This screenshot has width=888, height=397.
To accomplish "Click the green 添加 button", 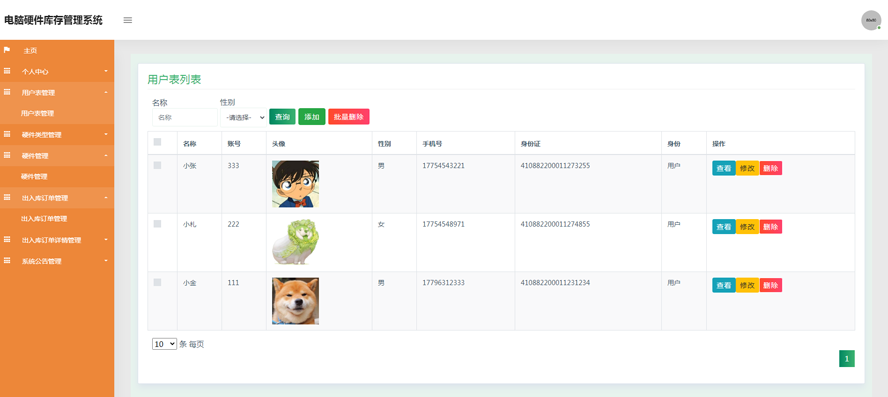I will (x=311, y=117).
